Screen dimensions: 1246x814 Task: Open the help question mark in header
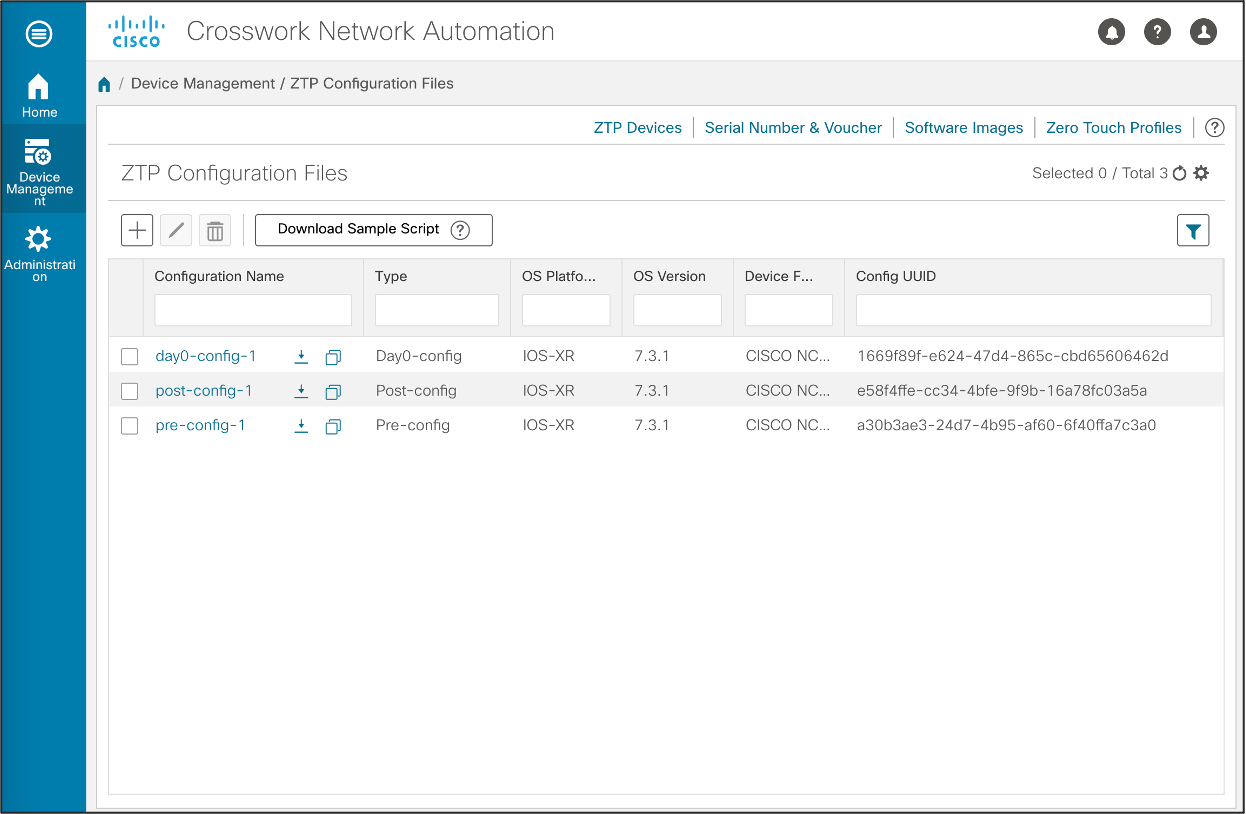pyautogui.click(x=1157, y=32)
